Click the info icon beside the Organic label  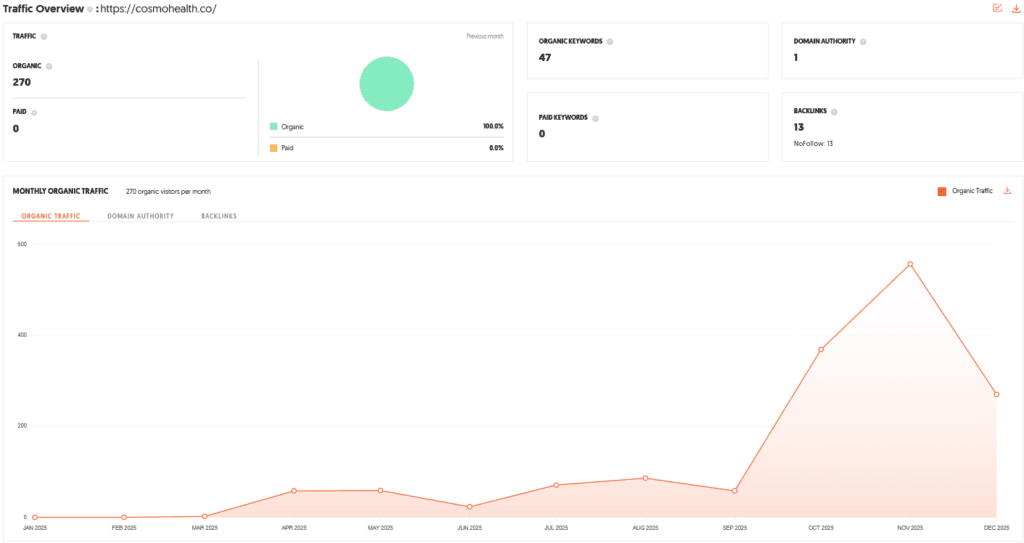tap(49, 66)
